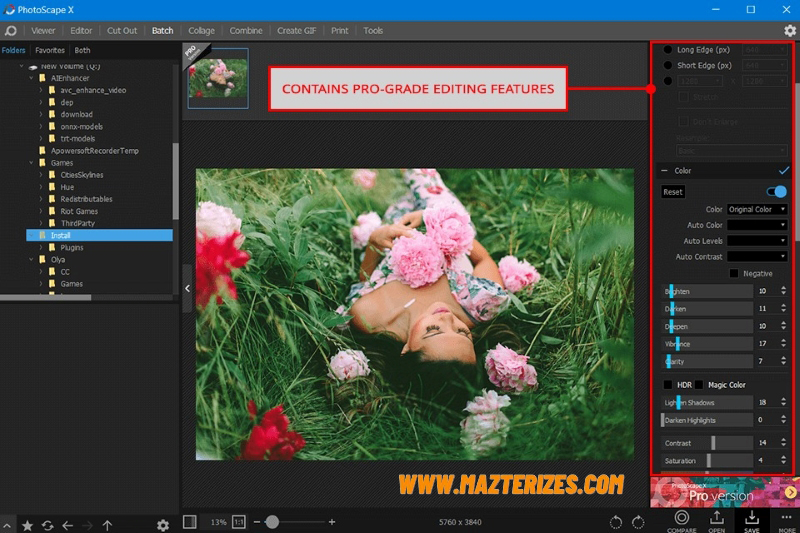
Task: Enable the Magic Color checkbox
Action: (699, 385)
